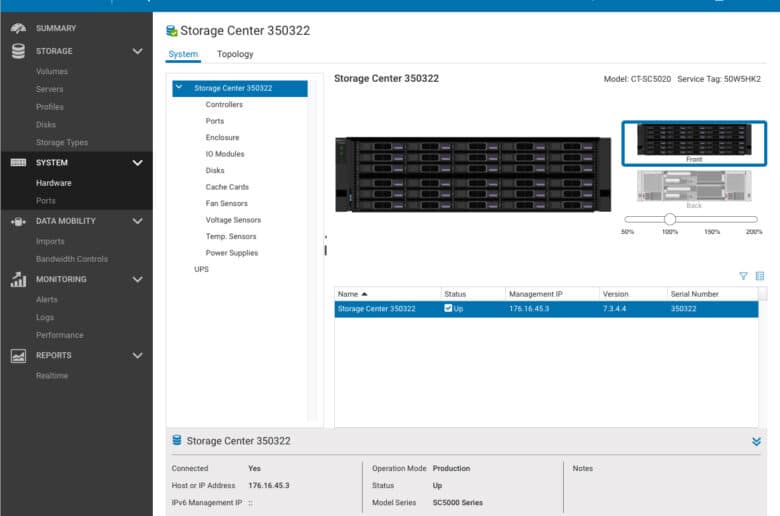
Task: Collapse the Monitoring section
Action: point(138,279)
